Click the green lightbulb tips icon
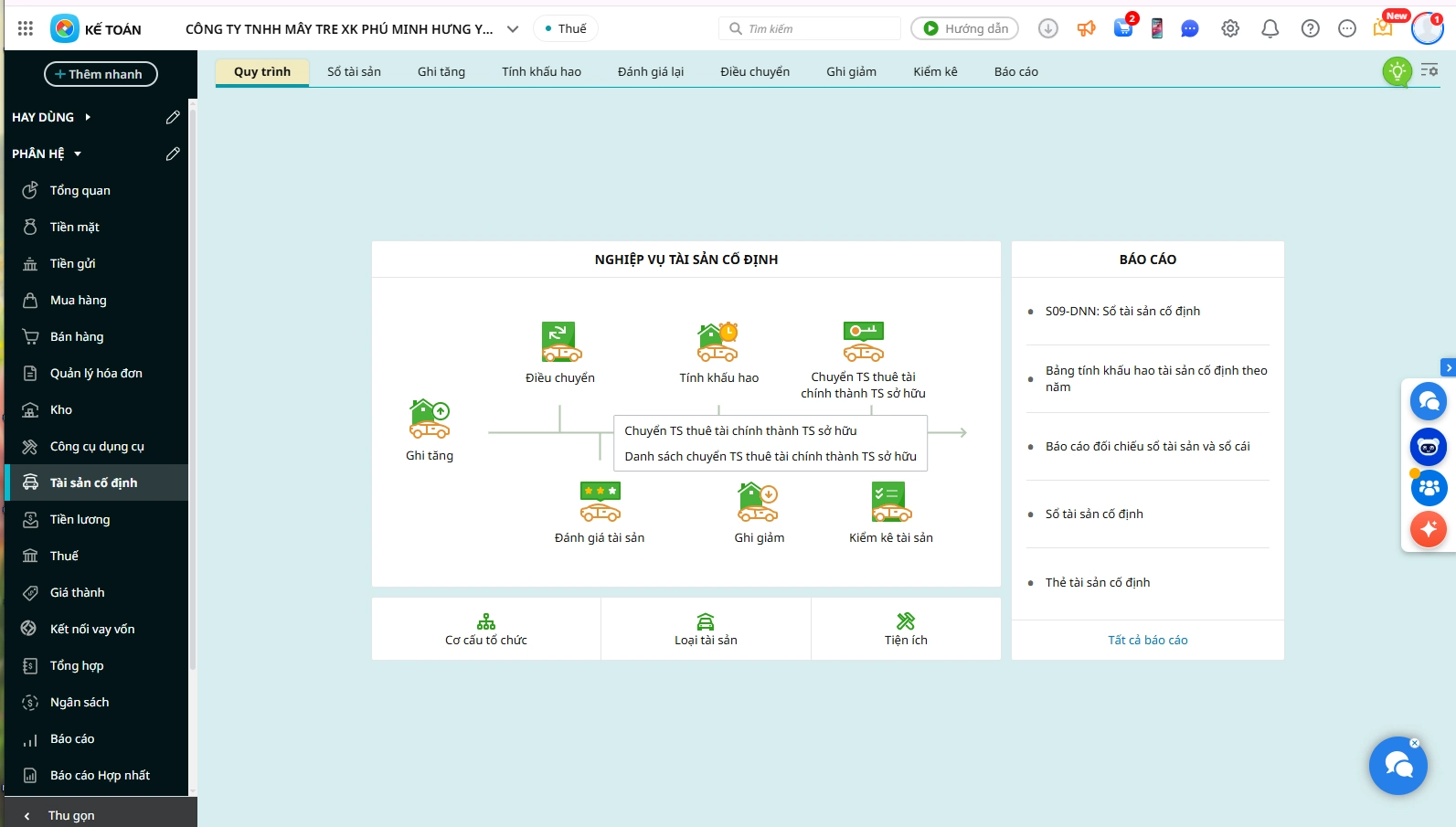 click(1397, 71)
